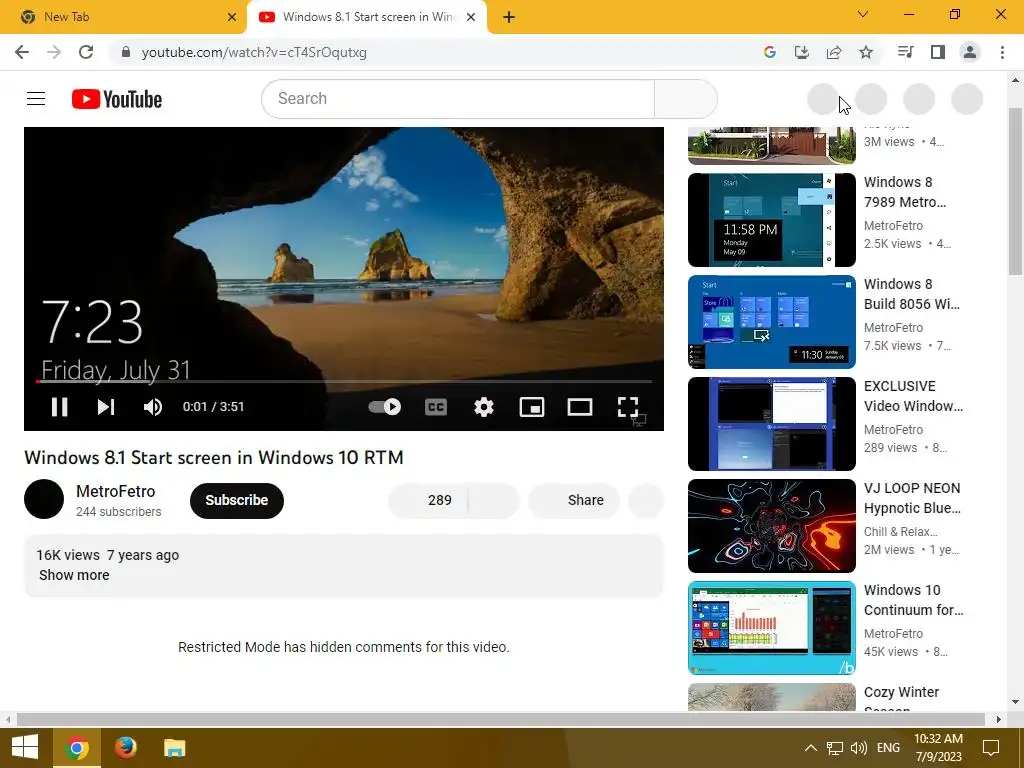
Task: Open taskbar volume control
Action: [859, 748]
